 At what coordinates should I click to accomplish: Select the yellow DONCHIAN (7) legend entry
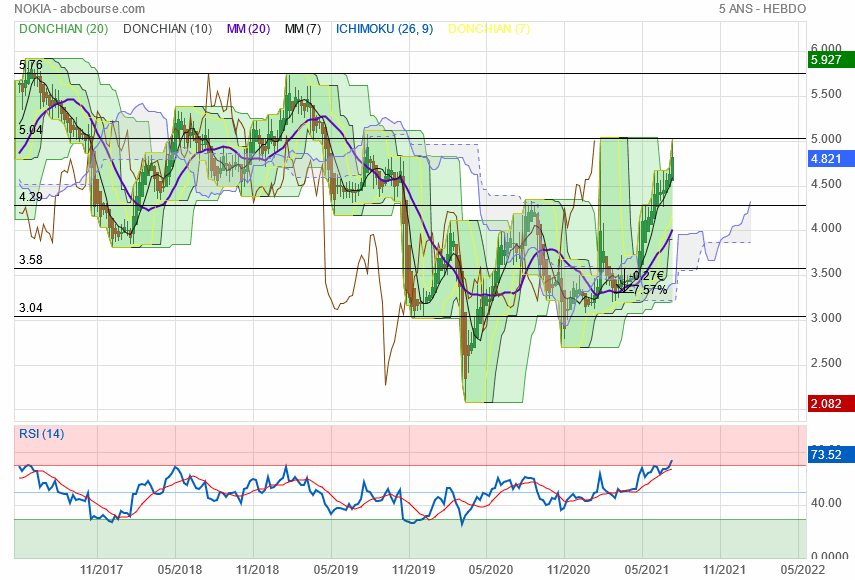point(489,29)
